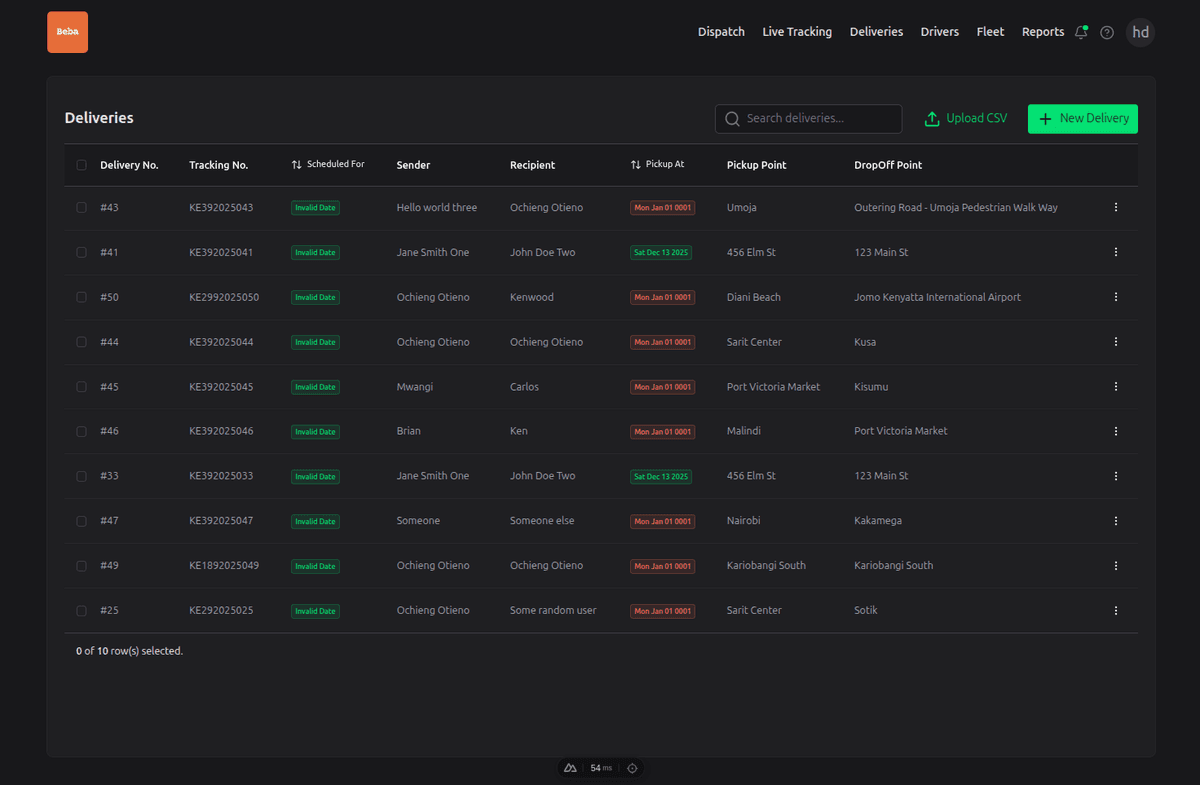Open the notifications bell icon
Viewport: 1200px width, 785px height.
click(x=1080, y=32)
